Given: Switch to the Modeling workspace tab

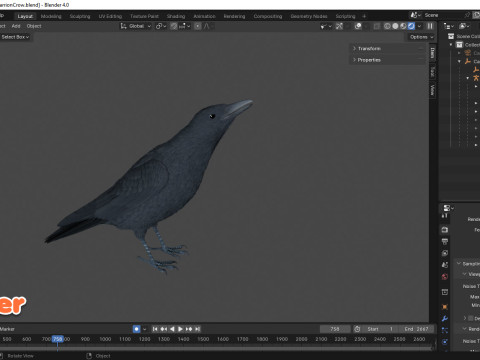Looking at the screenshot, I should click(x=51, y=16).
